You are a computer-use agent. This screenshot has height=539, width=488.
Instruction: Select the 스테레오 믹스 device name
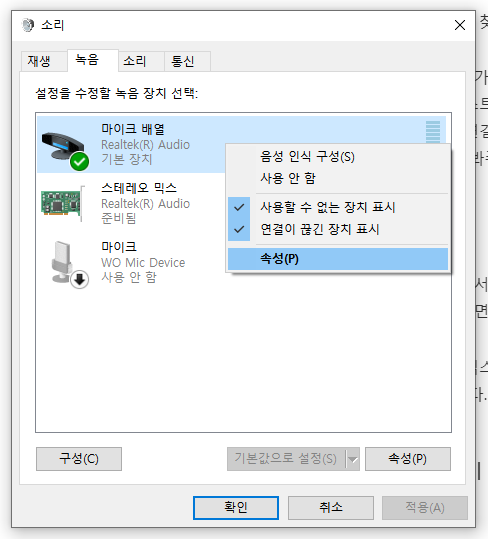click(x=139, y=188)
